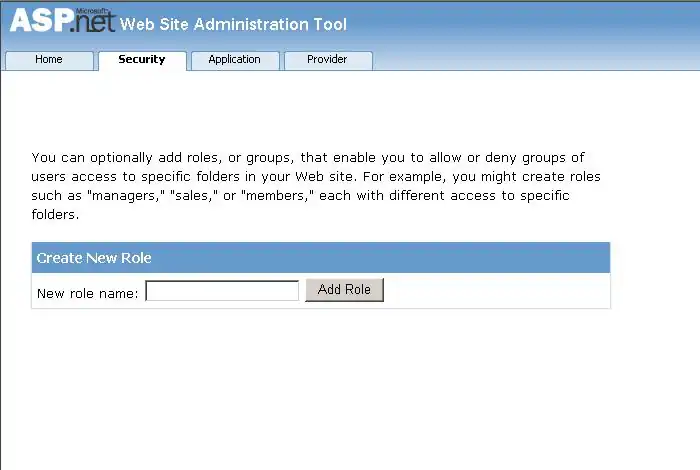The height and width of the screenshot is (470, 700).
Task: Open the Home tab
Action: (x=49, y=60)
